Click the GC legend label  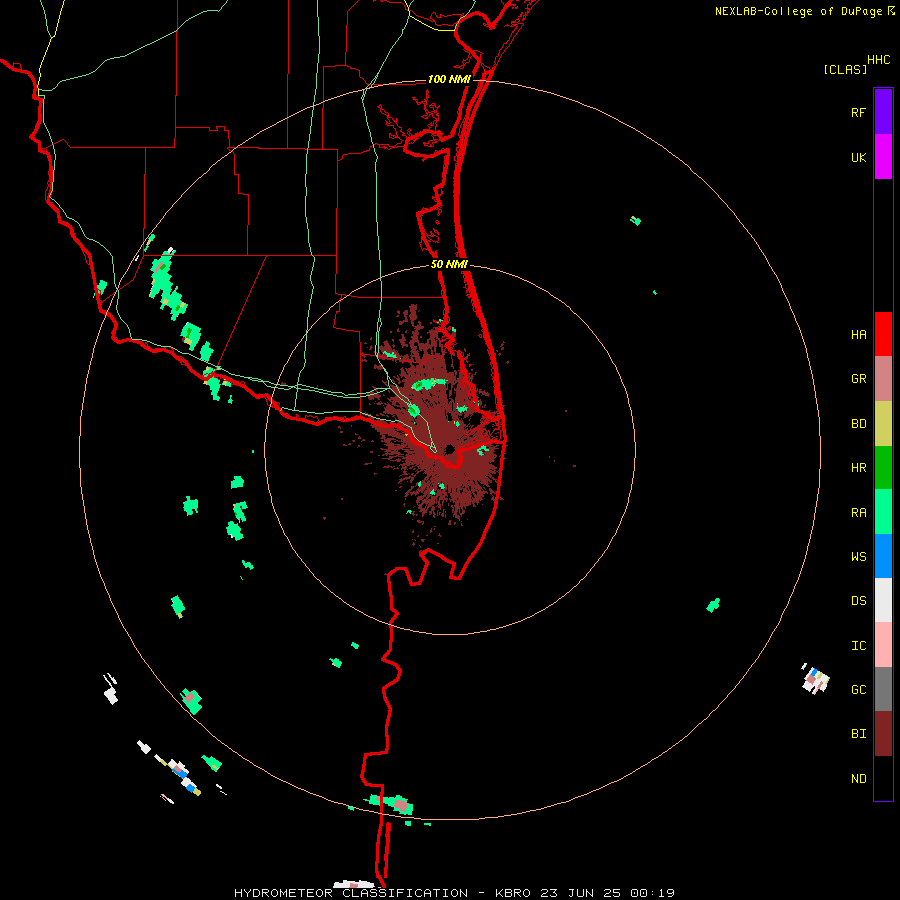click(858, 689)
